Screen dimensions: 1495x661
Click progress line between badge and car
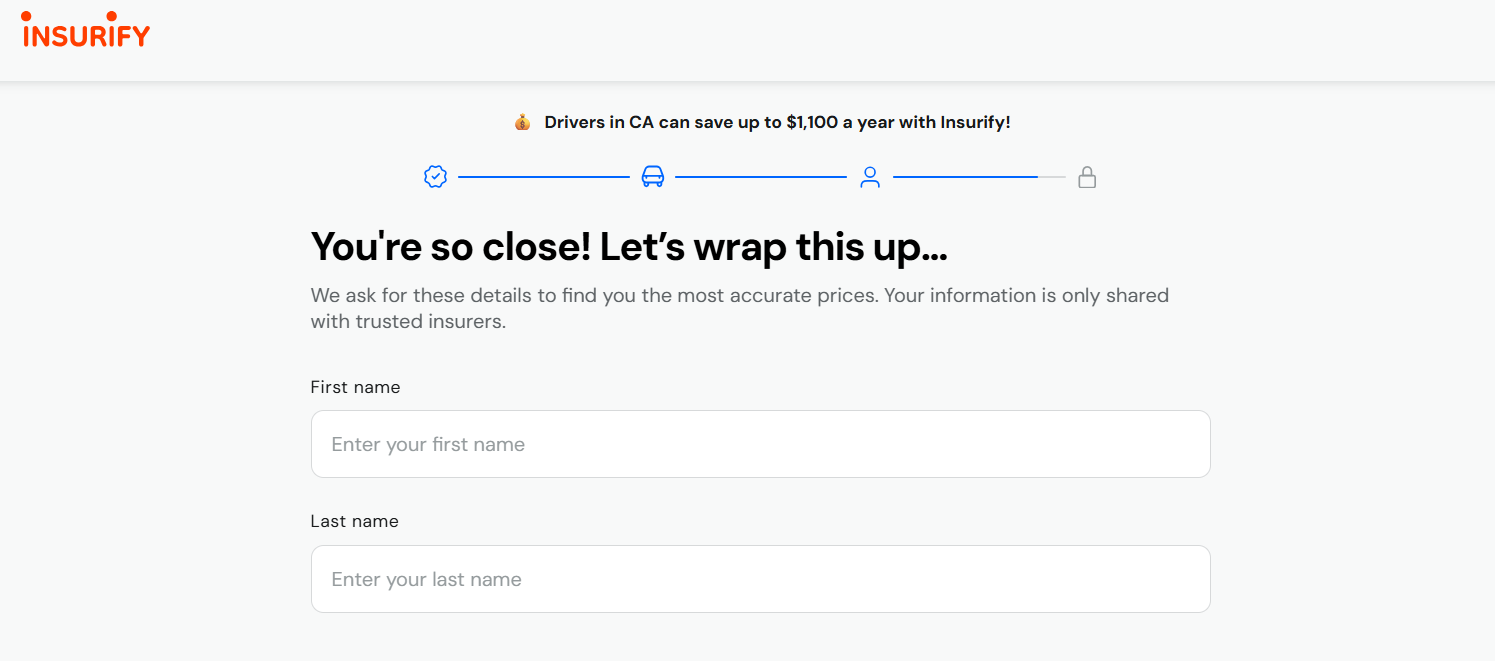coord(543,177)
